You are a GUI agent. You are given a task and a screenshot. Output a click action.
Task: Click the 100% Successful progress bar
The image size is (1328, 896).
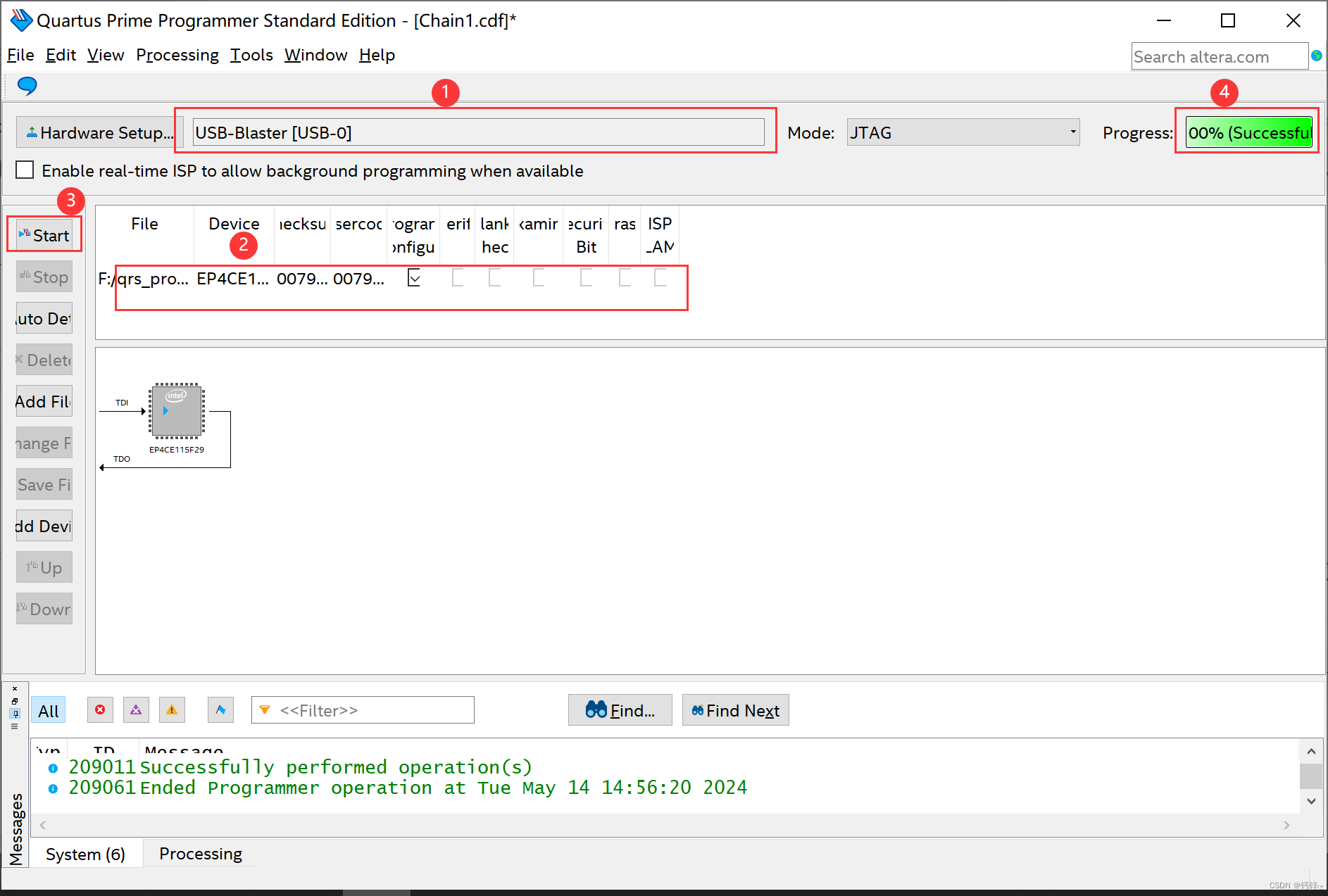[x=1248, y=132]
